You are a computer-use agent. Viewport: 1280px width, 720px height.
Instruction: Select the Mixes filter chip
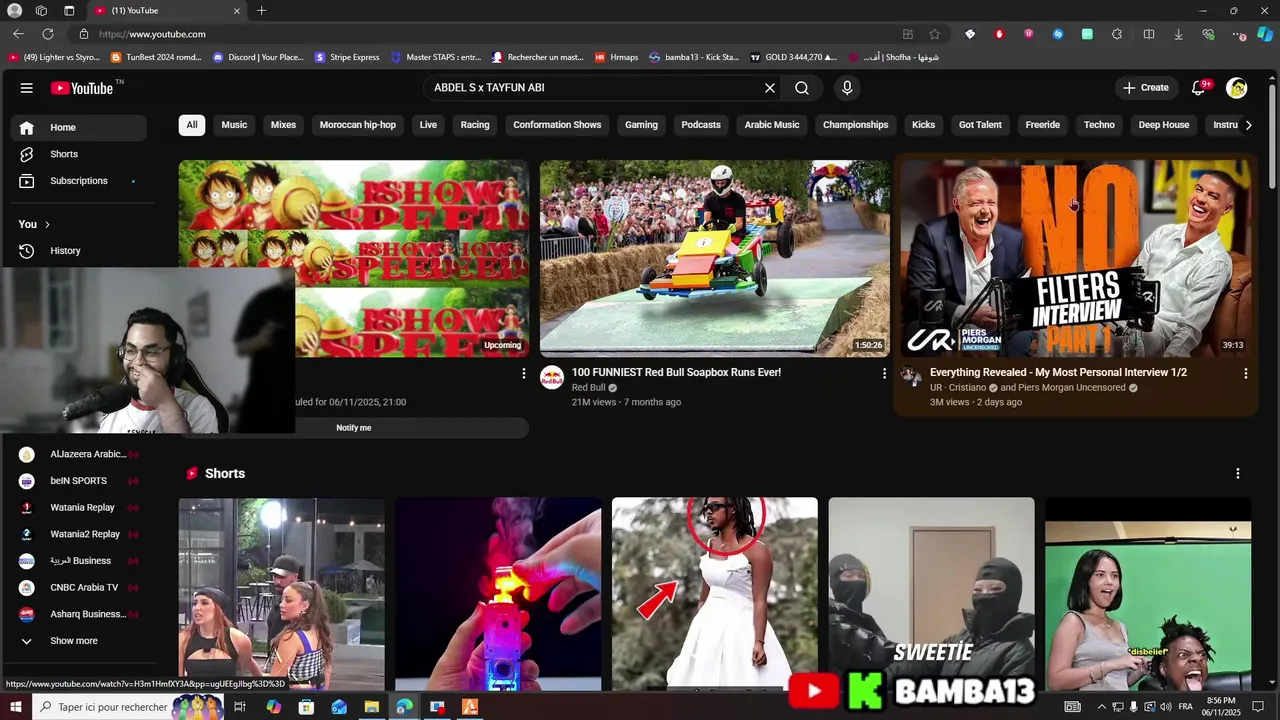click(283, 125)
